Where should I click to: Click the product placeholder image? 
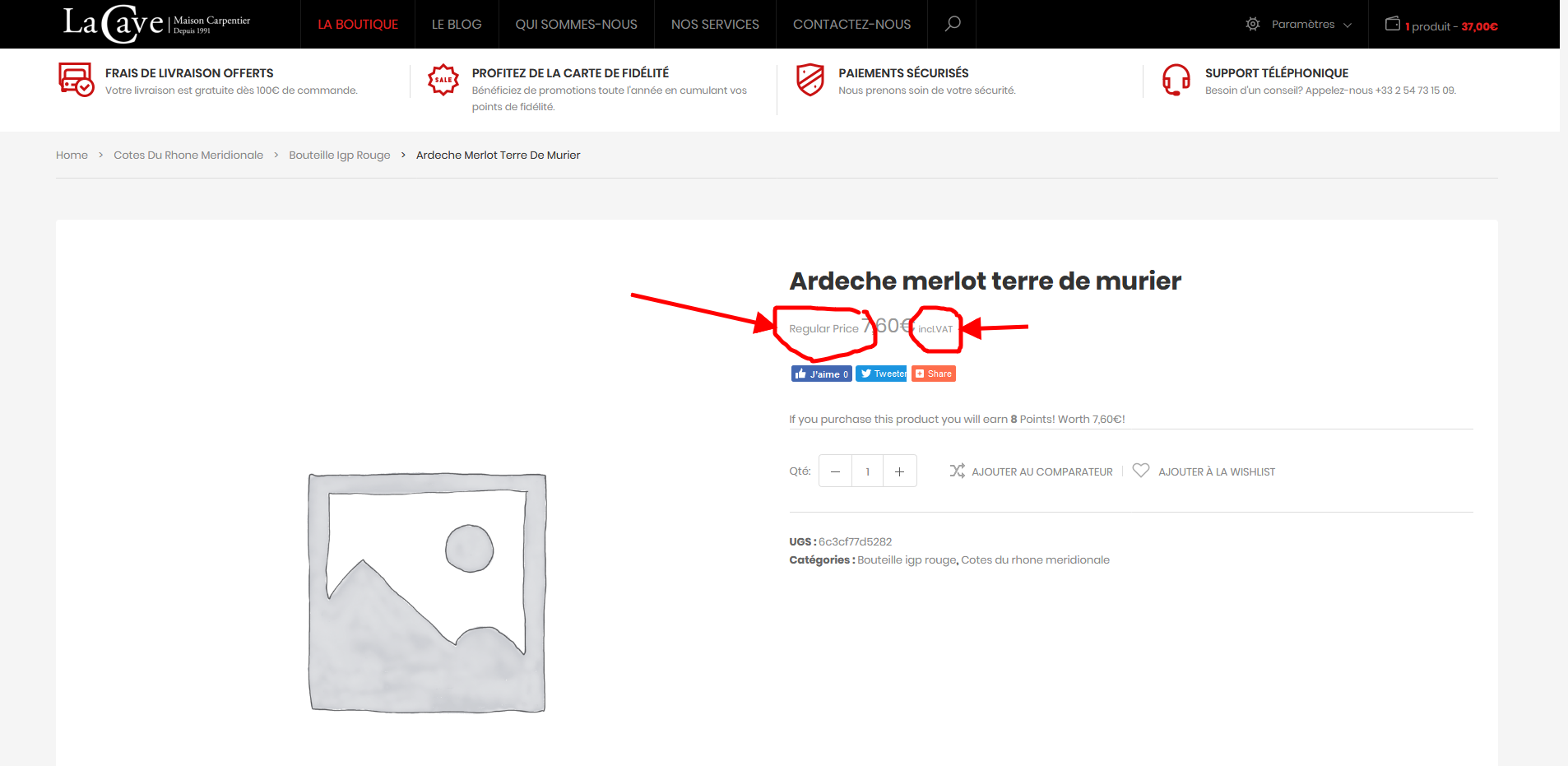[x=427, y=592]
